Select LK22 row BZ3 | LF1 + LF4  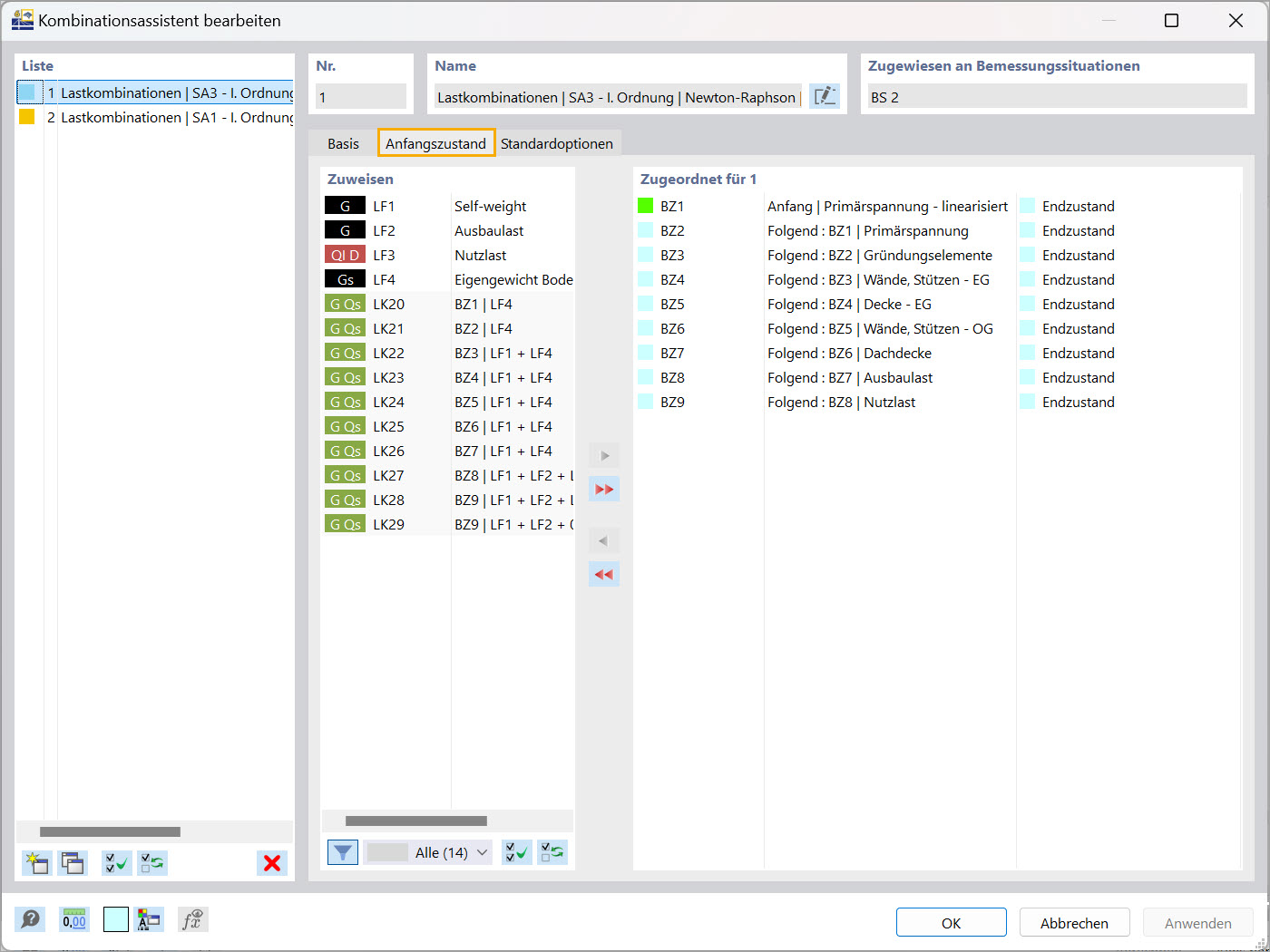pyautogui.click(x=448, y=353)
